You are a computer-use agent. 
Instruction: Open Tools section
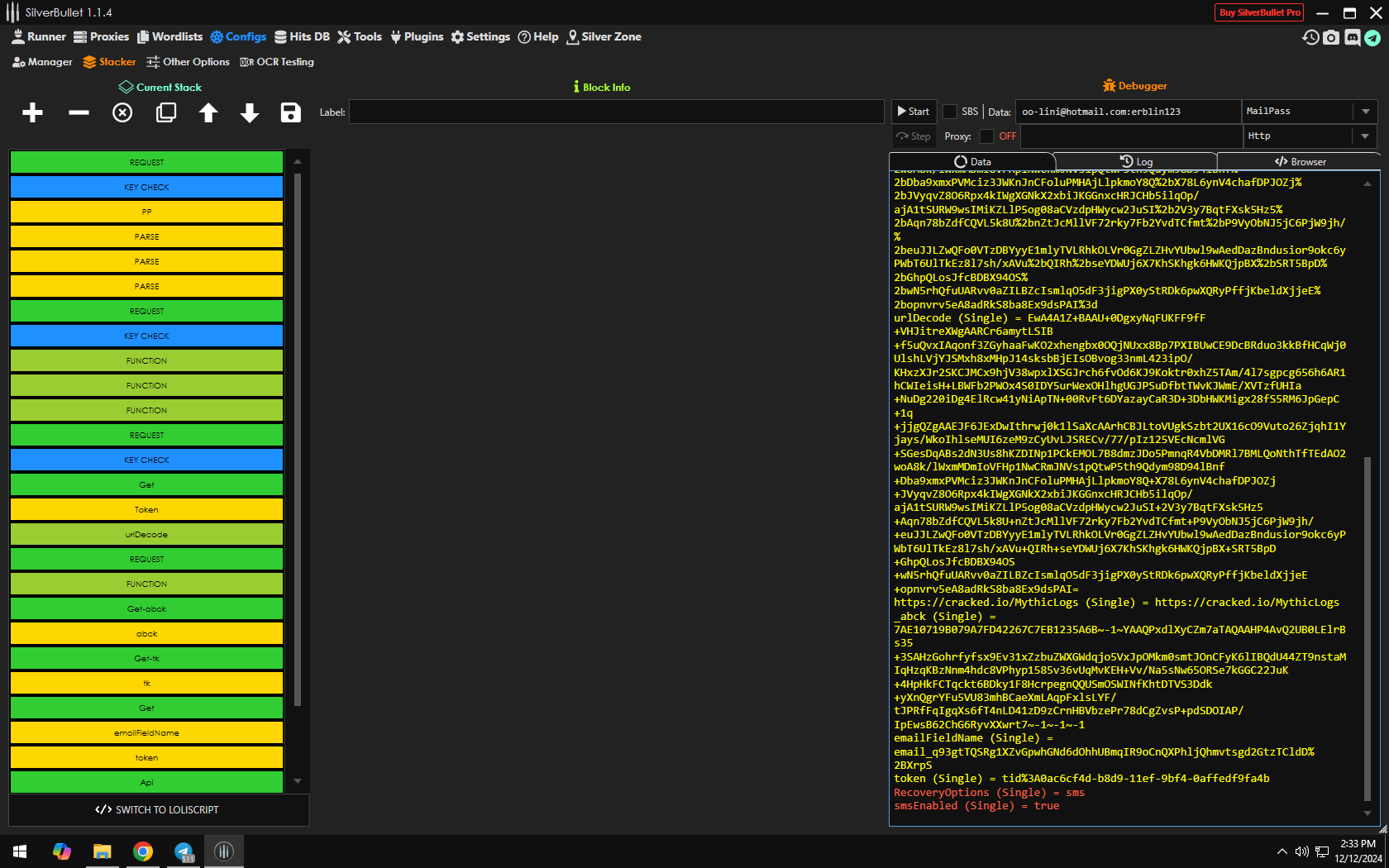[x=360, y=36]
